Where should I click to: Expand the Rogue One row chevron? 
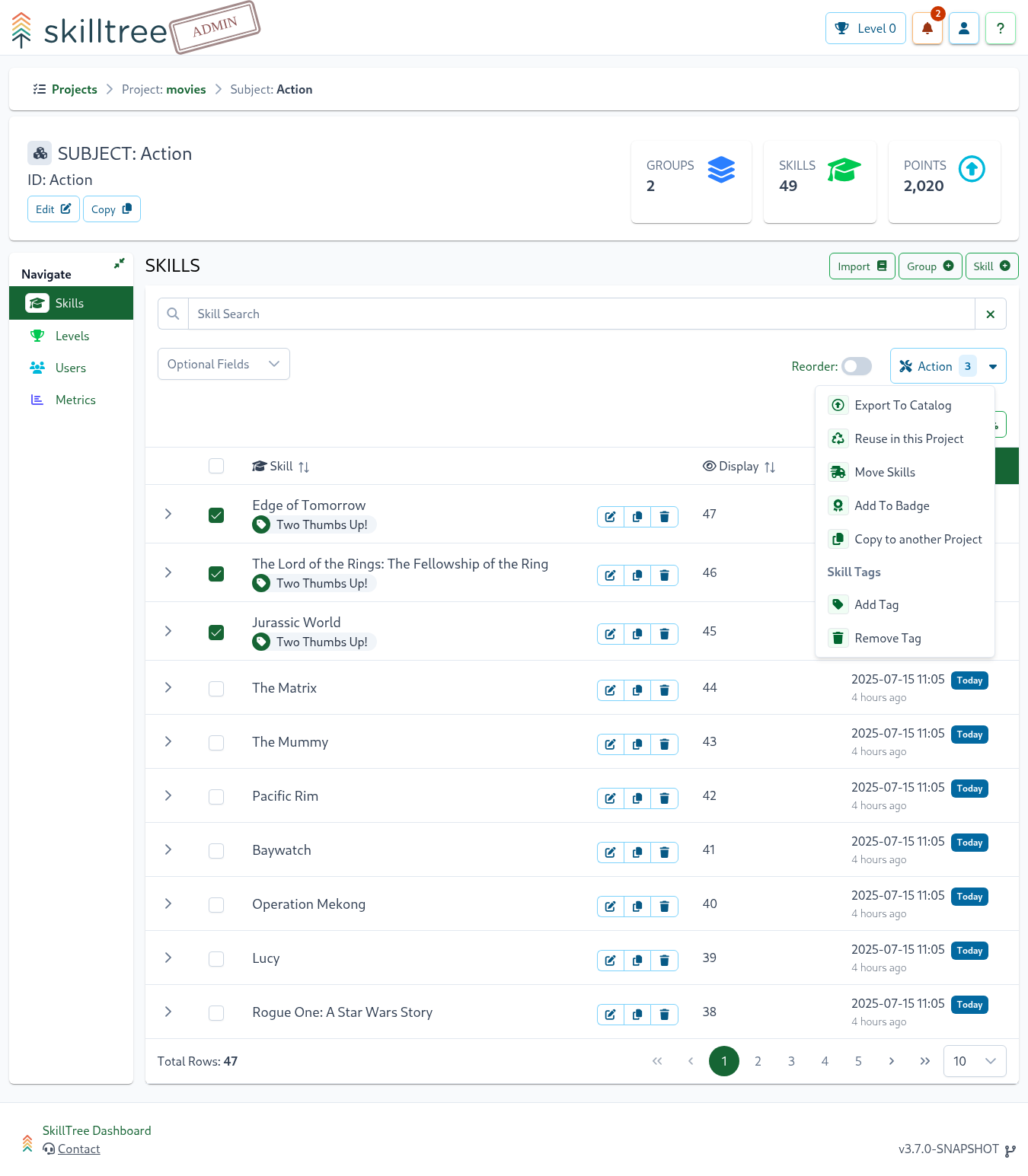(x=168, y=1012)
